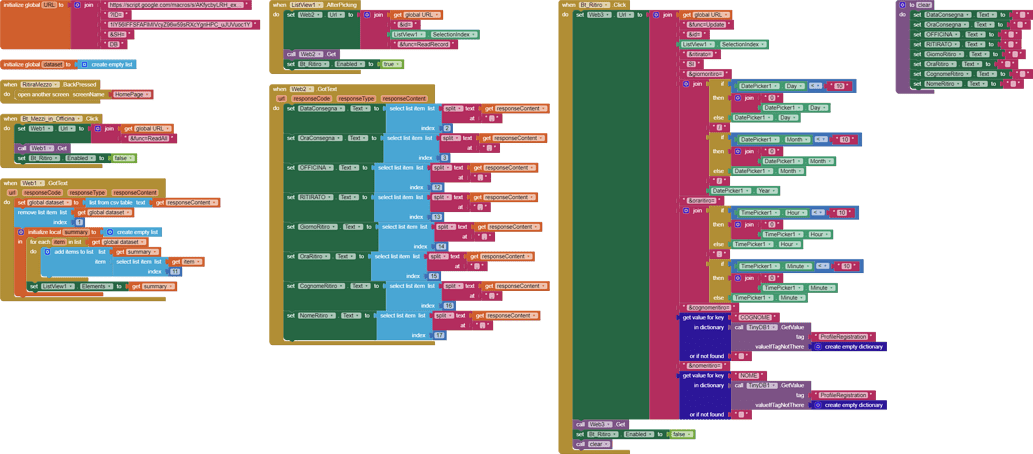Open the RitiraMezzo component dropdown in BackPressed event

point(41,85)
